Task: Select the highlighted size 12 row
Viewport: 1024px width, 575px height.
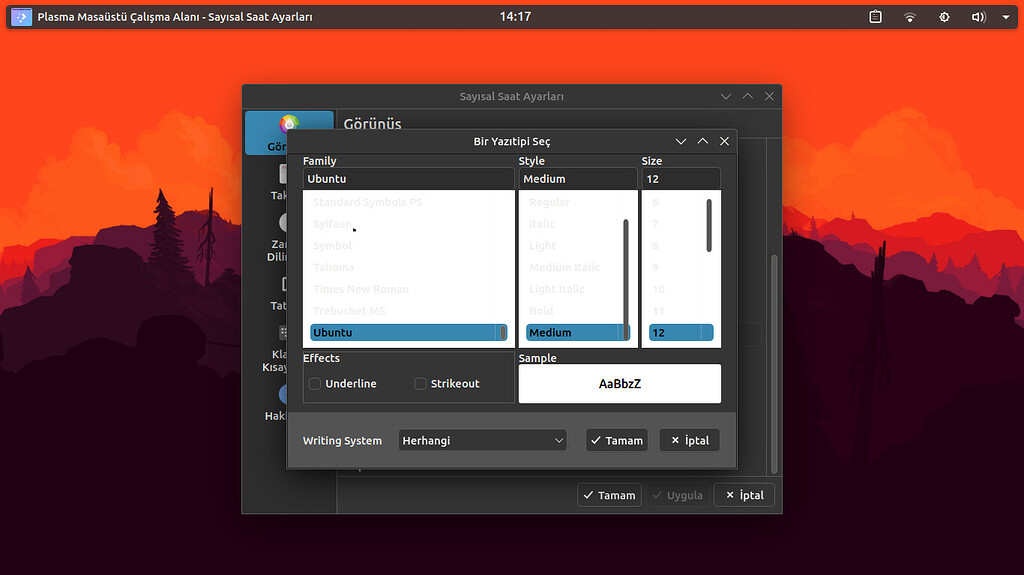Action: pos(681,333)
